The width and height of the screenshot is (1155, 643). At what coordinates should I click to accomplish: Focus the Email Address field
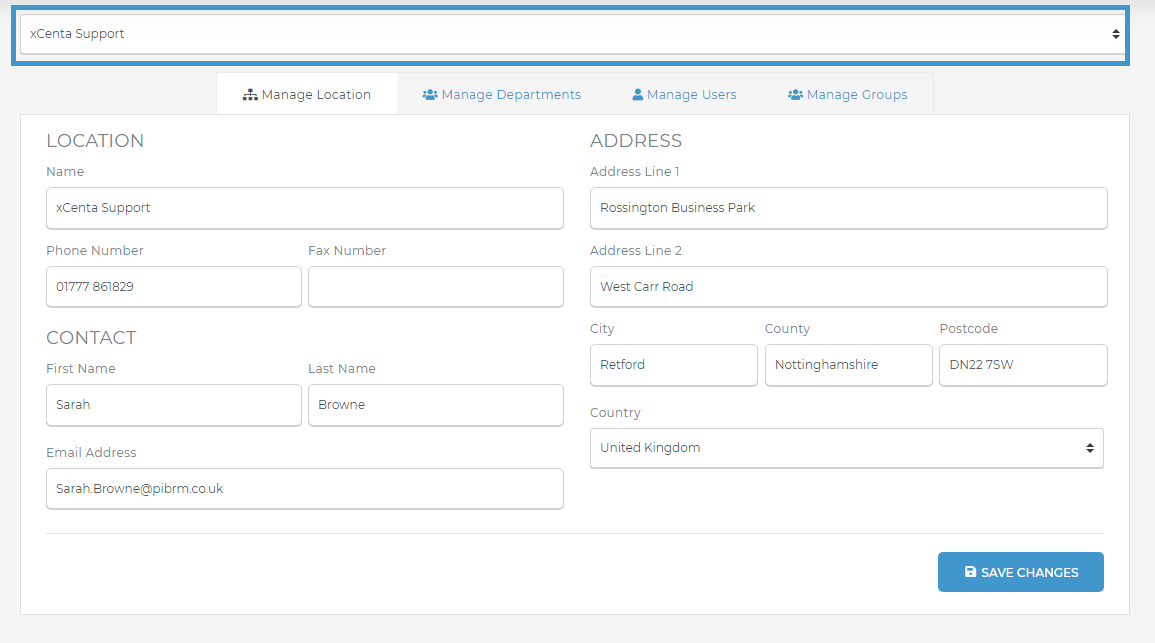coord(305,488)
